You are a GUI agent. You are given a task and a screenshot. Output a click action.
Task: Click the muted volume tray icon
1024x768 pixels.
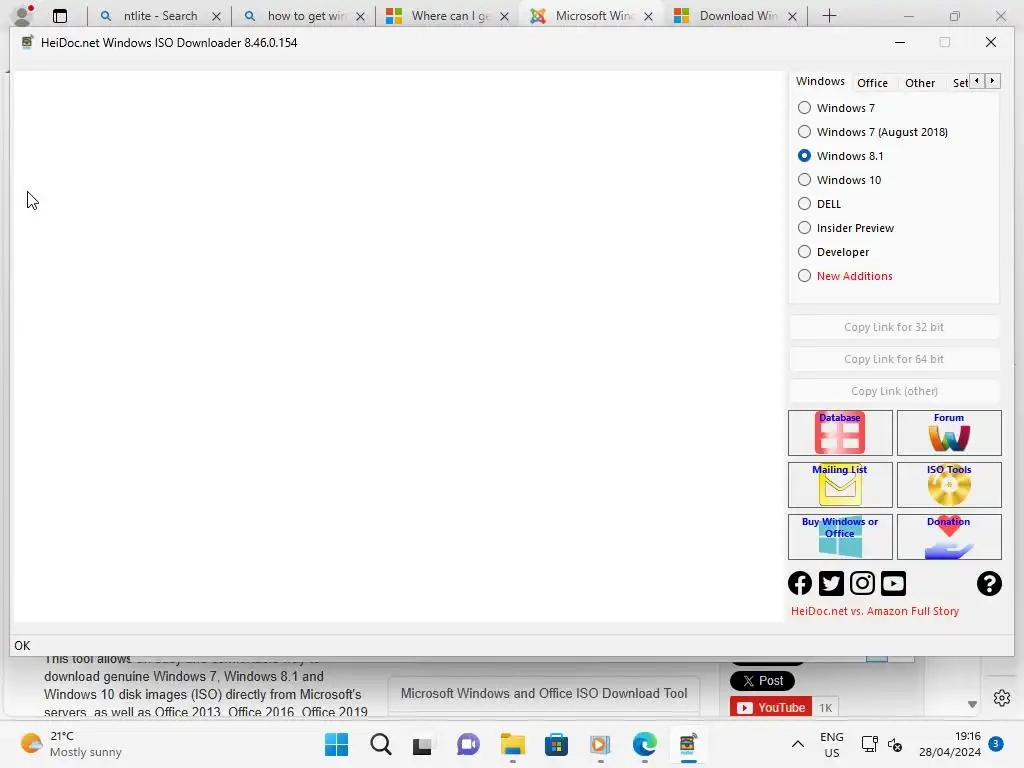click(x=895, y=744)
